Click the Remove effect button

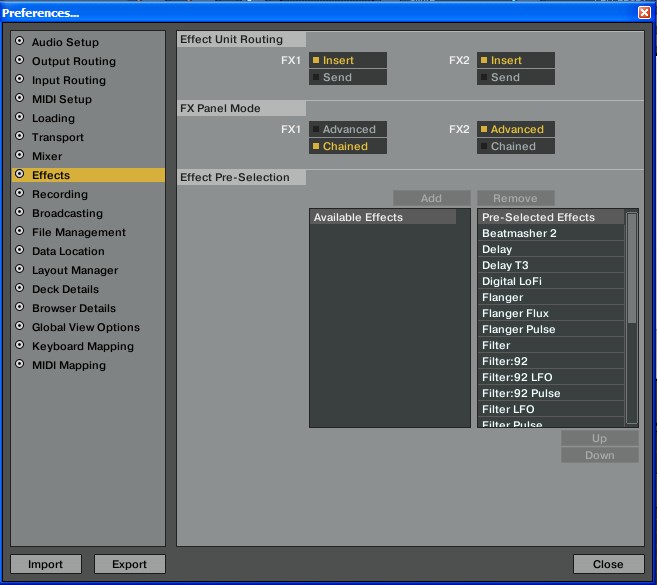516,198
